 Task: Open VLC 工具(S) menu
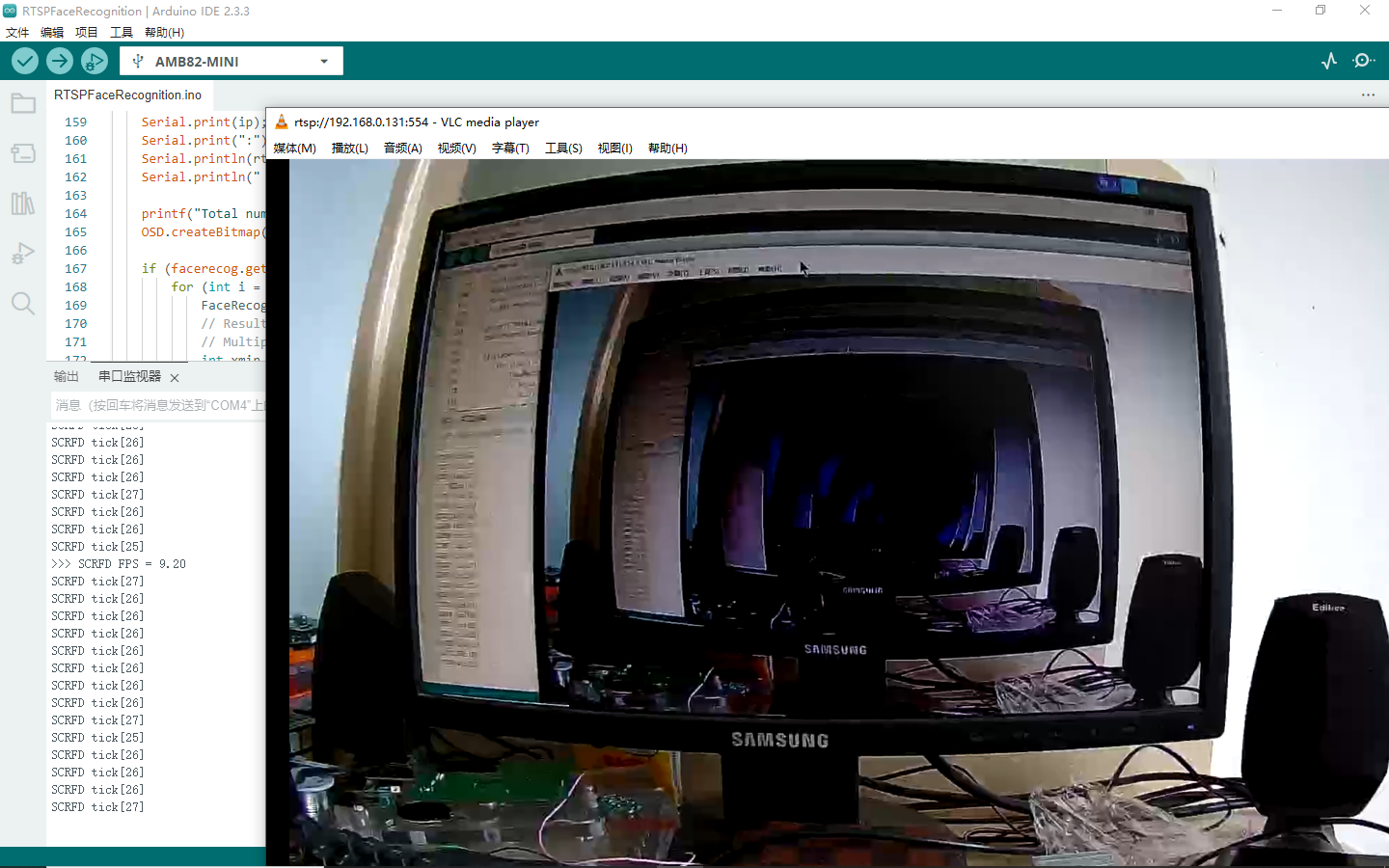point(563,148)
